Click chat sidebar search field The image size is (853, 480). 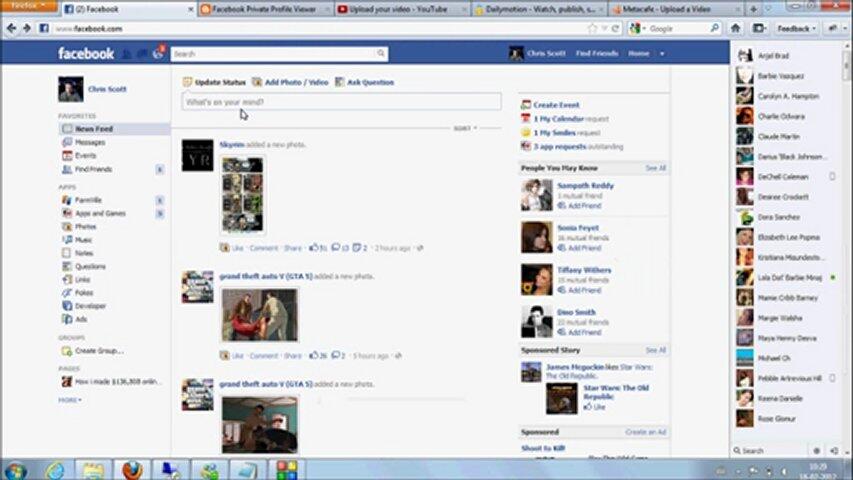pyautogui.click(x=770, y=451)
